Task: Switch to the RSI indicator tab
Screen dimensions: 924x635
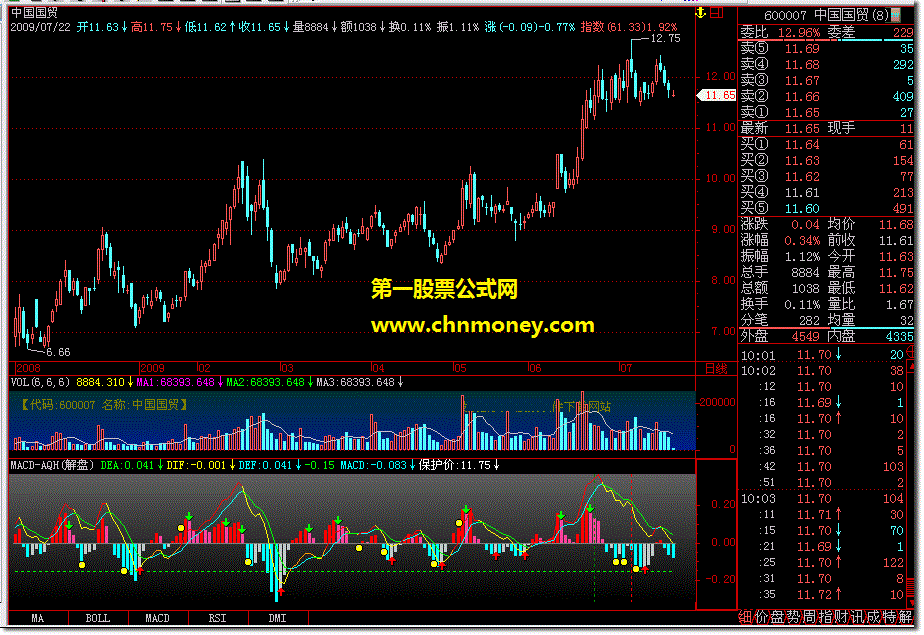Action: tap(217, 618)
